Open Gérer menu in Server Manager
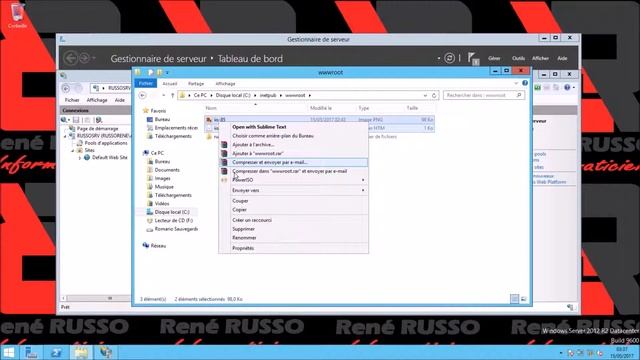 tap(494, 58)
